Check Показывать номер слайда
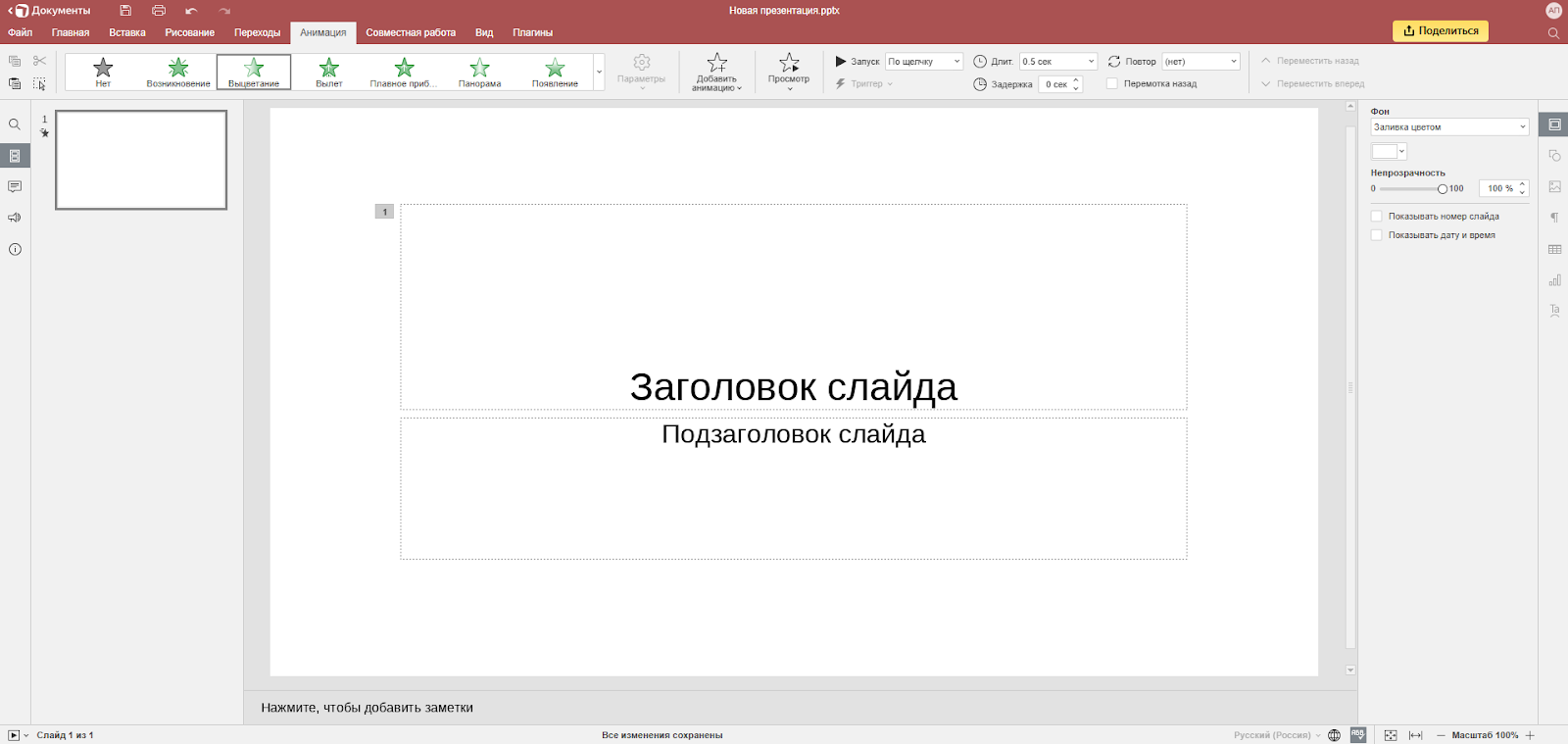 coord(1376,217)
